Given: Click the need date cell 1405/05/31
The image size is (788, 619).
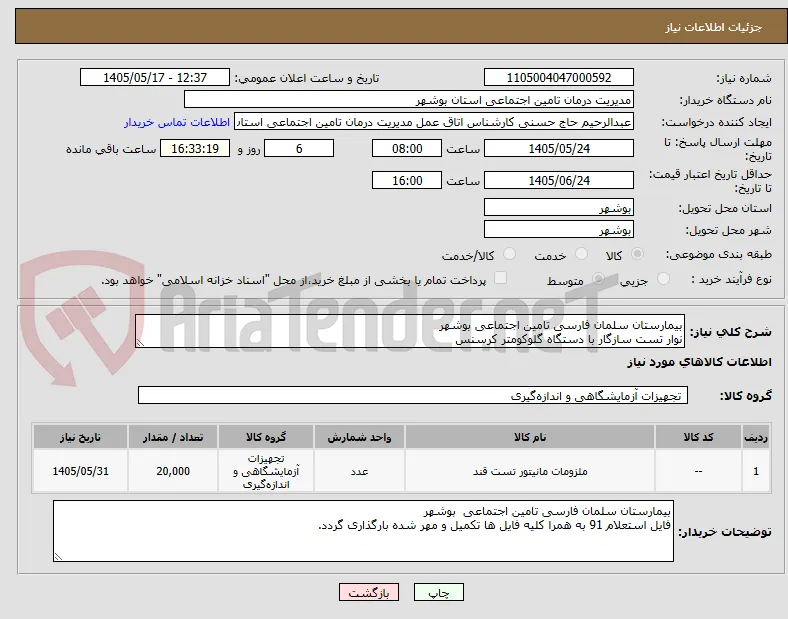Looking at the screenshot, I should 80,471.
